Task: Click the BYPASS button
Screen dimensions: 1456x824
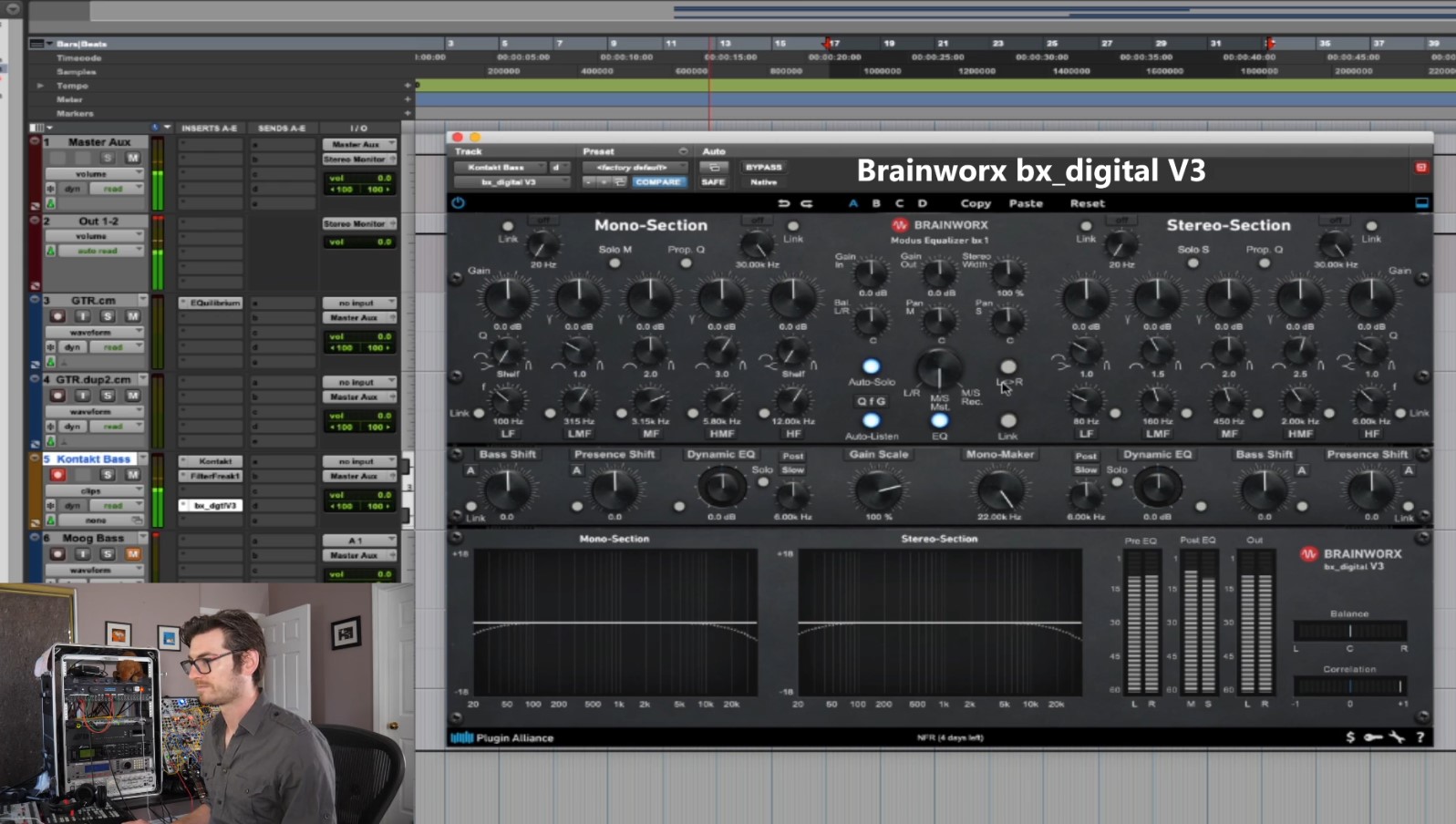Action: tap(763, 168)
